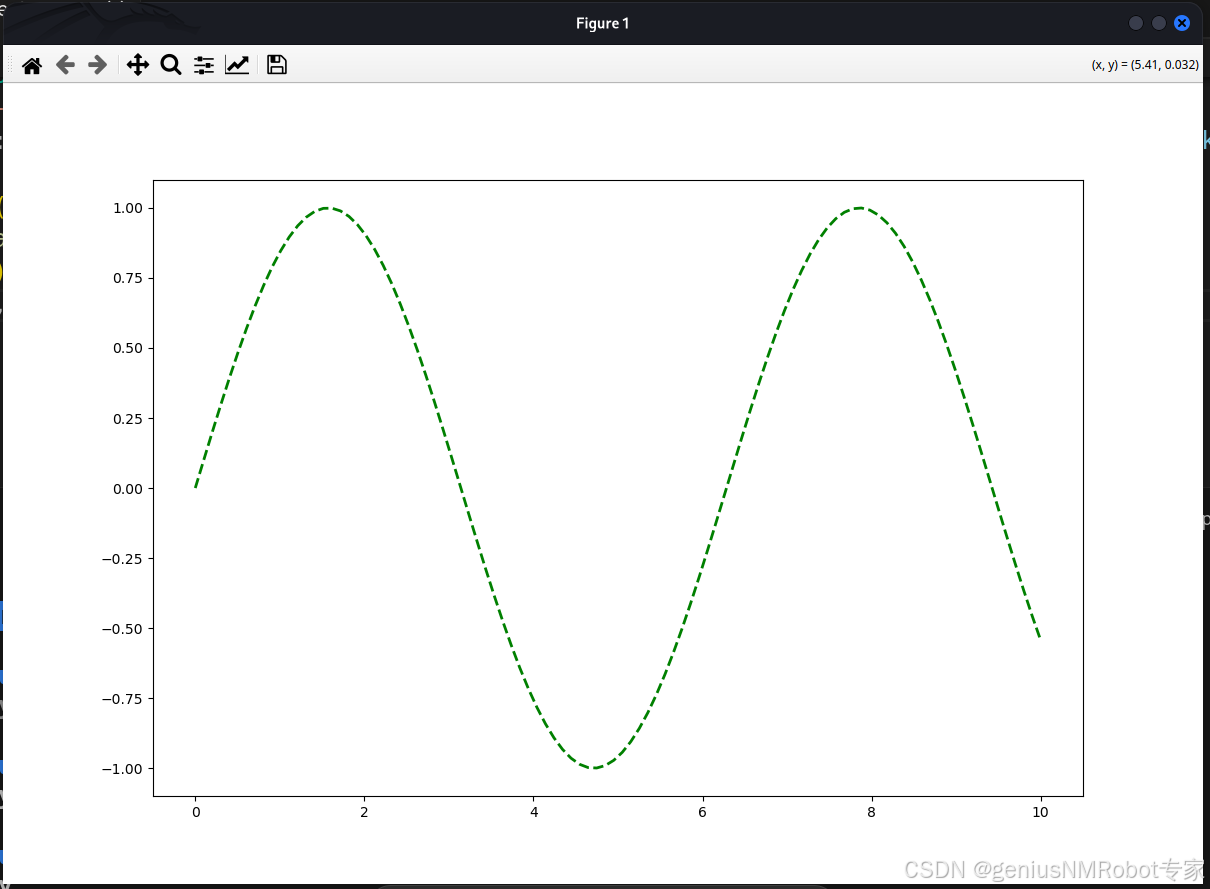The width and height of the screenshot is (1210, 889).
Task: Select the −1.00 y-axis tick label
Action: tap(123, 768)
